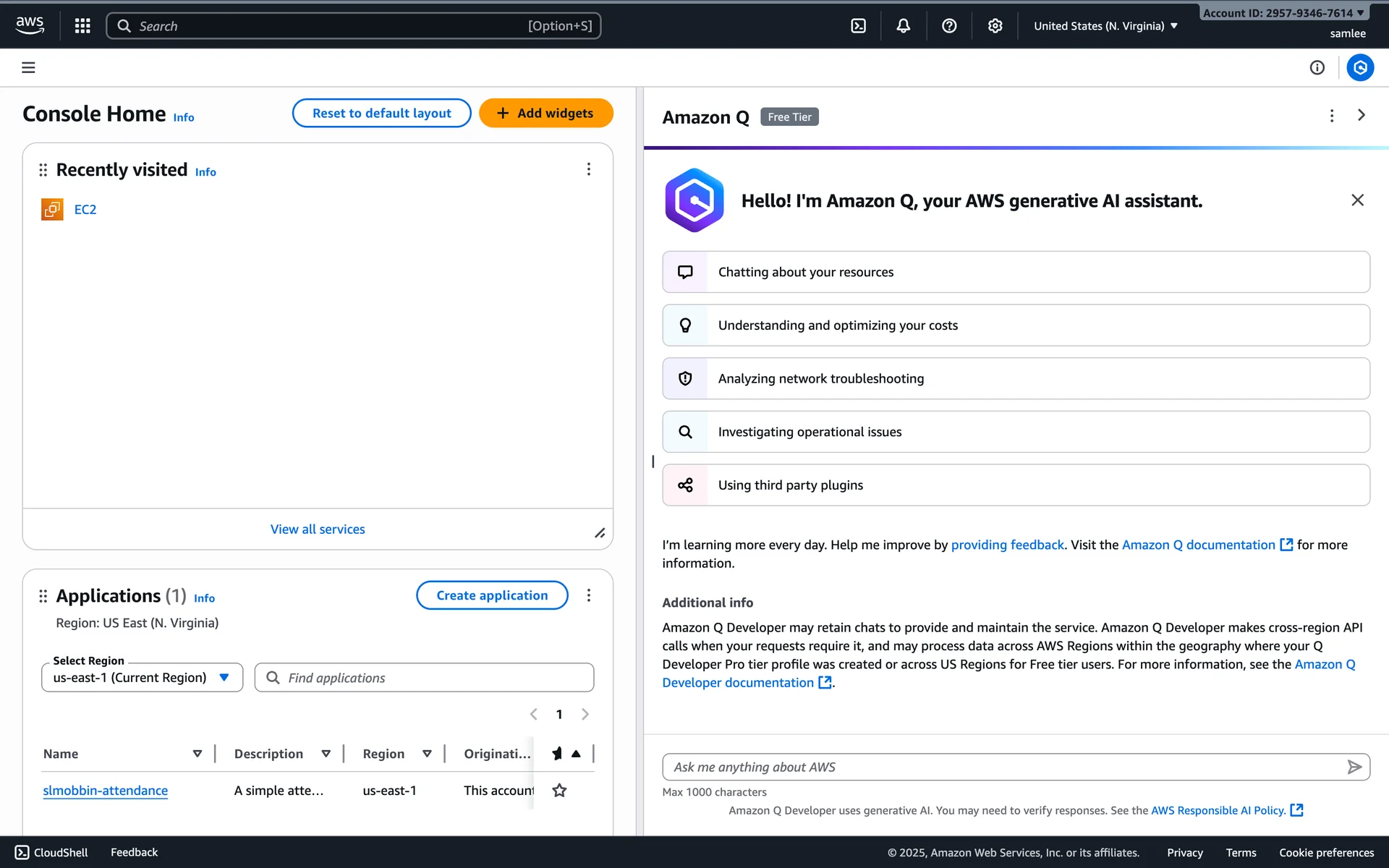This screenshot has width=1389, height=868.
Task: Launch CloudShell from top navigation bar icon
Action: click(858, 26)
